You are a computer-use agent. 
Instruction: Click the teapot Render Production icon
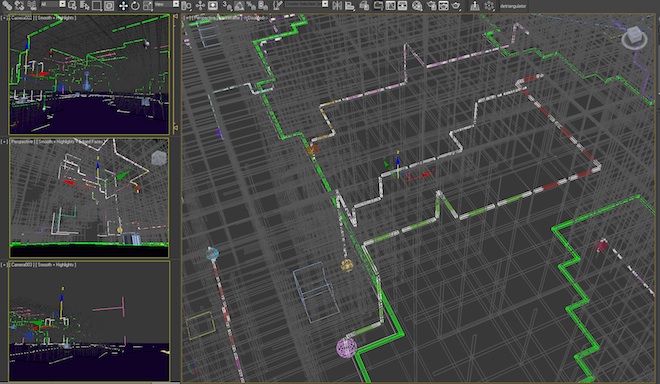tap(456, 5)
